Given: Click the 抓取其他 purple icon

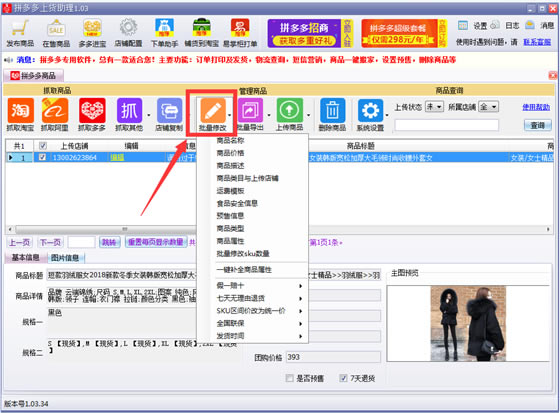Looking at the screenshot, I should [x=129, y=114].
